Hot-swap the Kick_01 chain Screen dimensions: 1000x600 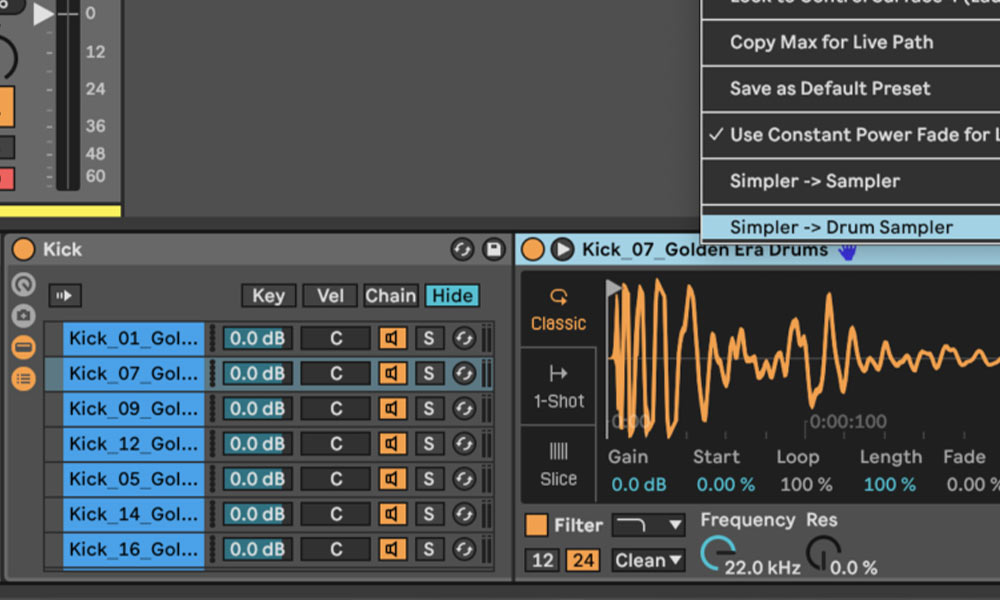(464, 339)
